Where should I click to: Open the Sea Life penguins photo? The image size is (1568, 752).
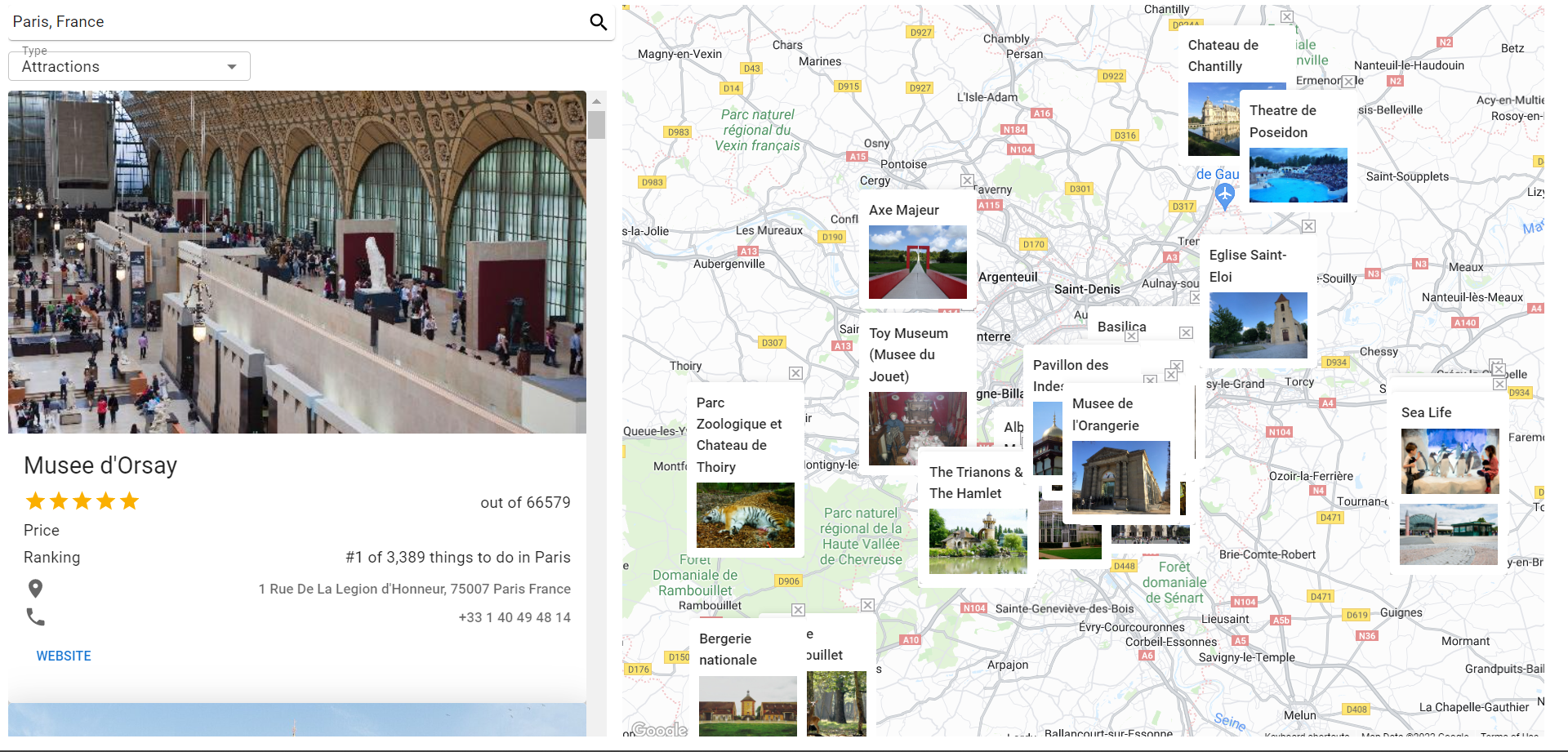(x=1450, y=461)
